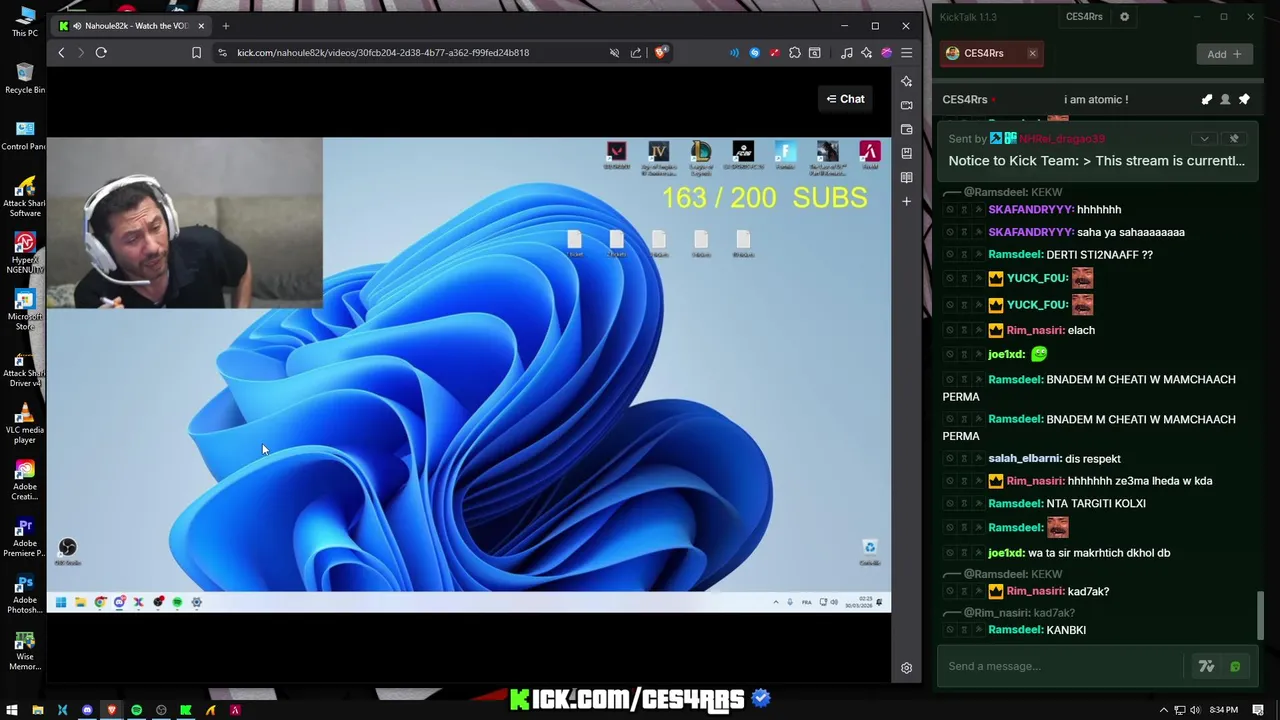Show hidden system tray icons
Screen dimensions: 1280x720
[1163, 710]
